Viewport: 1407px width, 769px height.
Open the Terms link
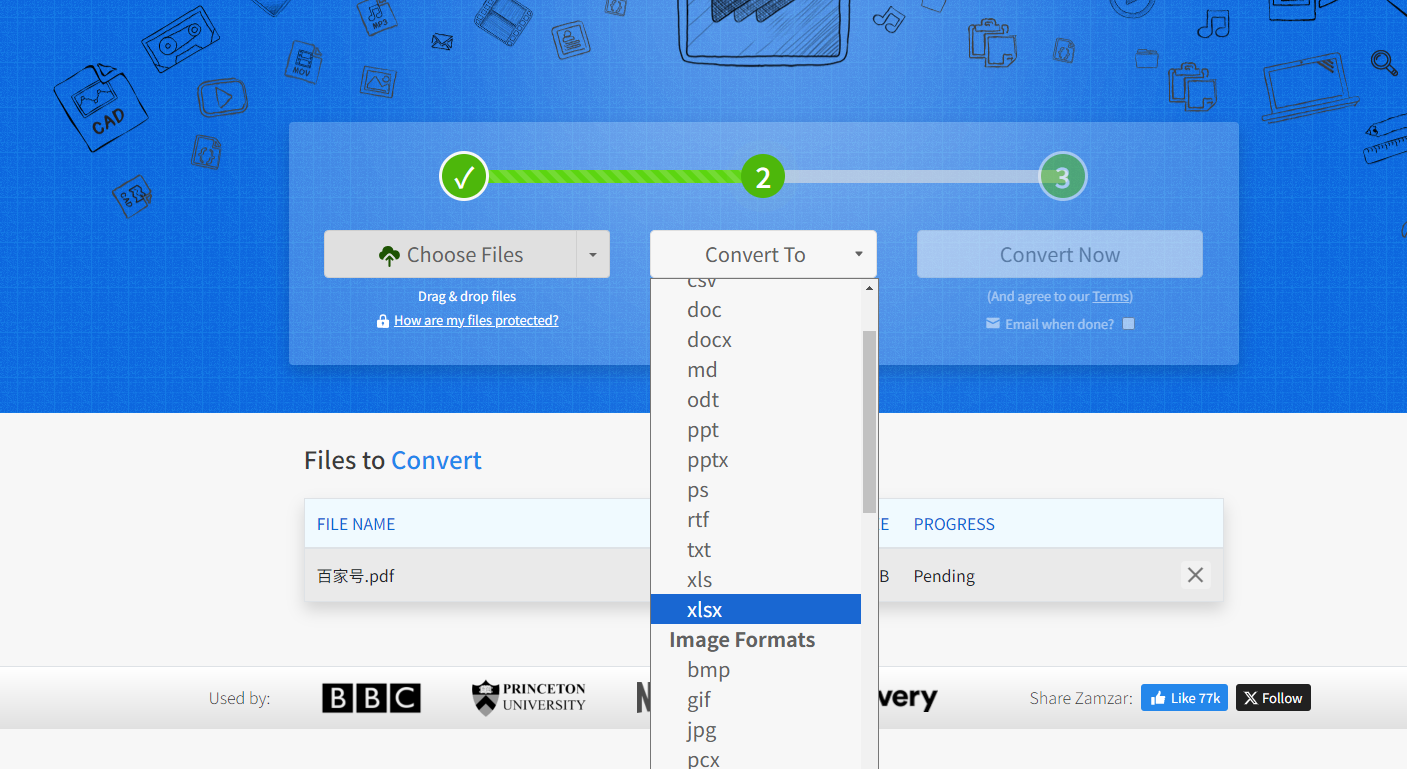click(x=1110, y=296)
